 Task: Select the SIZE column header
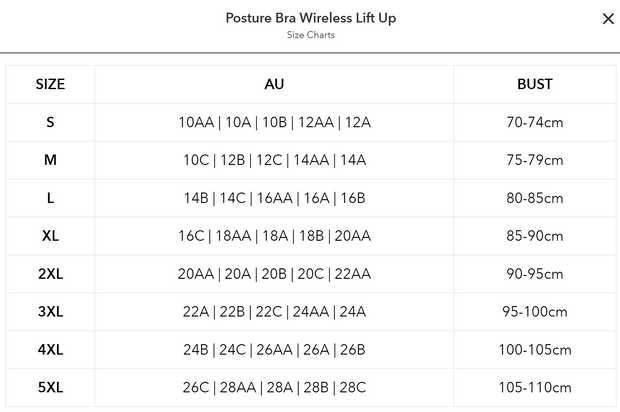tap(50, 85)
